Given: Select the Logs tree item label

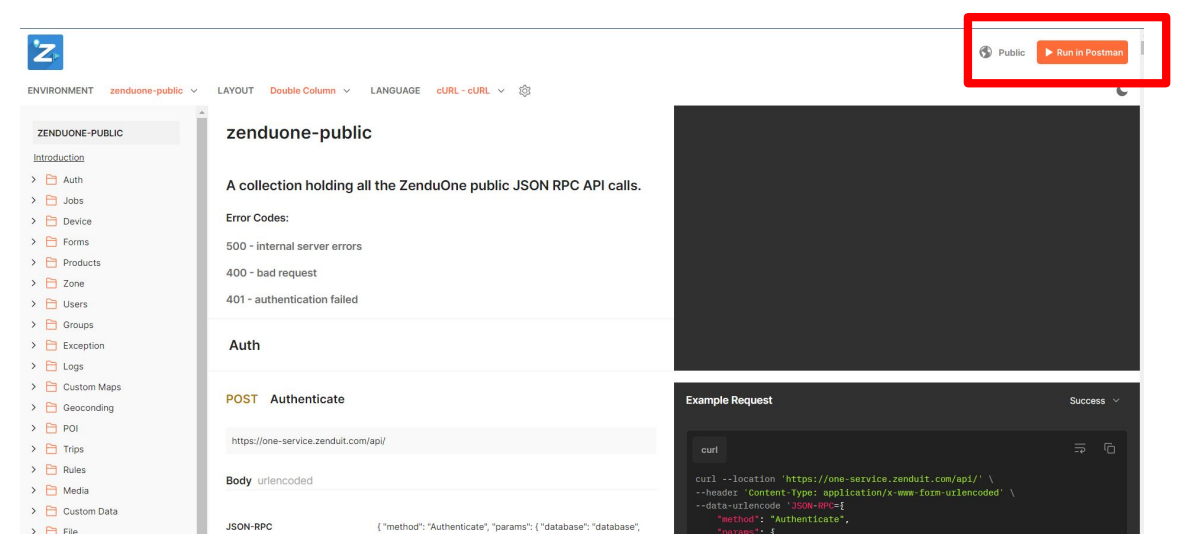Looking at the screenshot, I should pos(73,366).
